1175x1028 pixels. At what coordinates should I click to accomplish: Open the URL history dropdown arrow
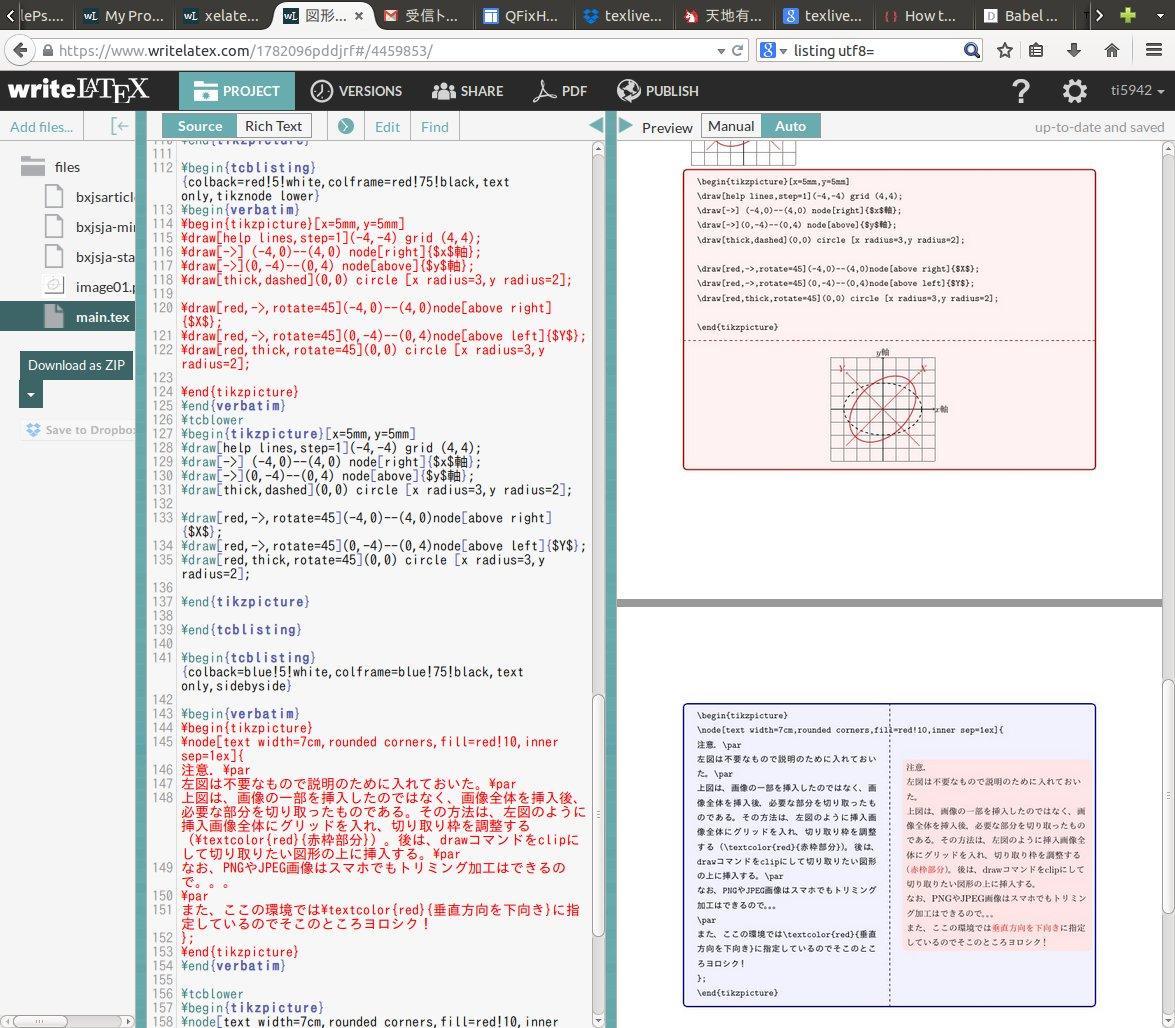coord(721,51)
